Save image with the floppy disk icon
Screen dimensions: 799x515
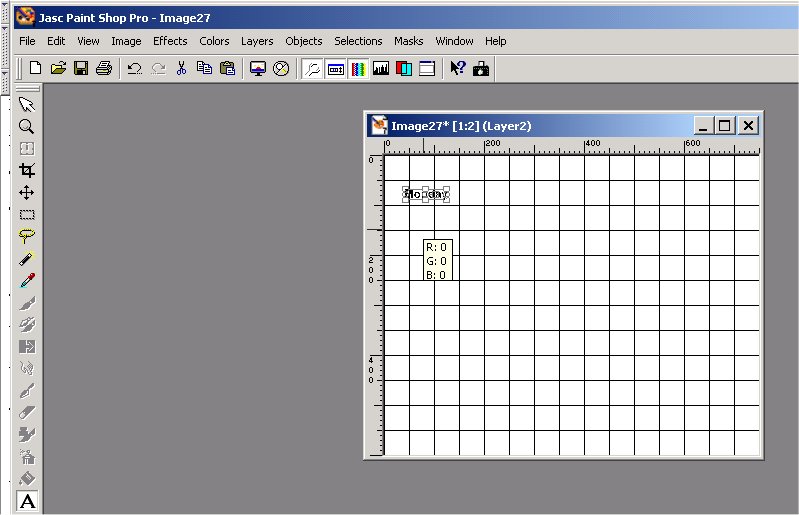pyautogui.click(x=80, y=68)
